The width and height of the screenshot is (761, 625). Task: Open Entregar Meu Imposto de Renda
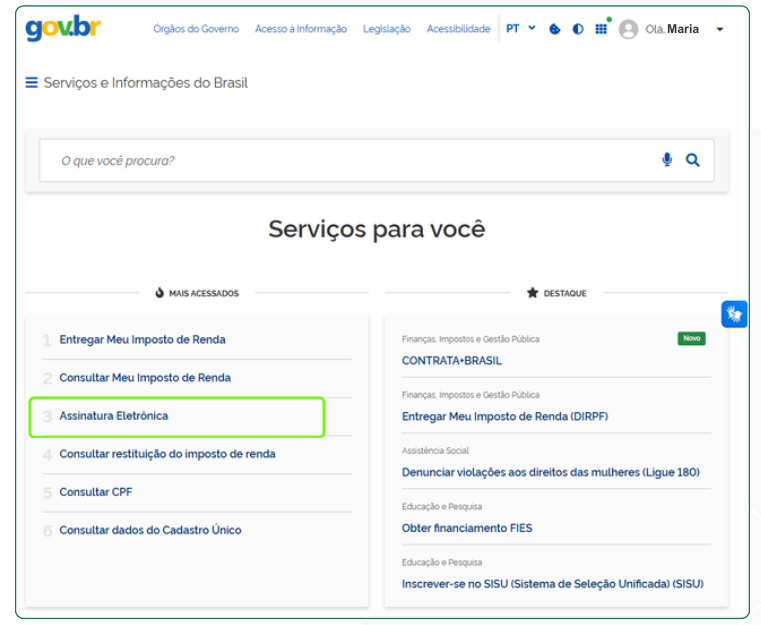[142, 340]
